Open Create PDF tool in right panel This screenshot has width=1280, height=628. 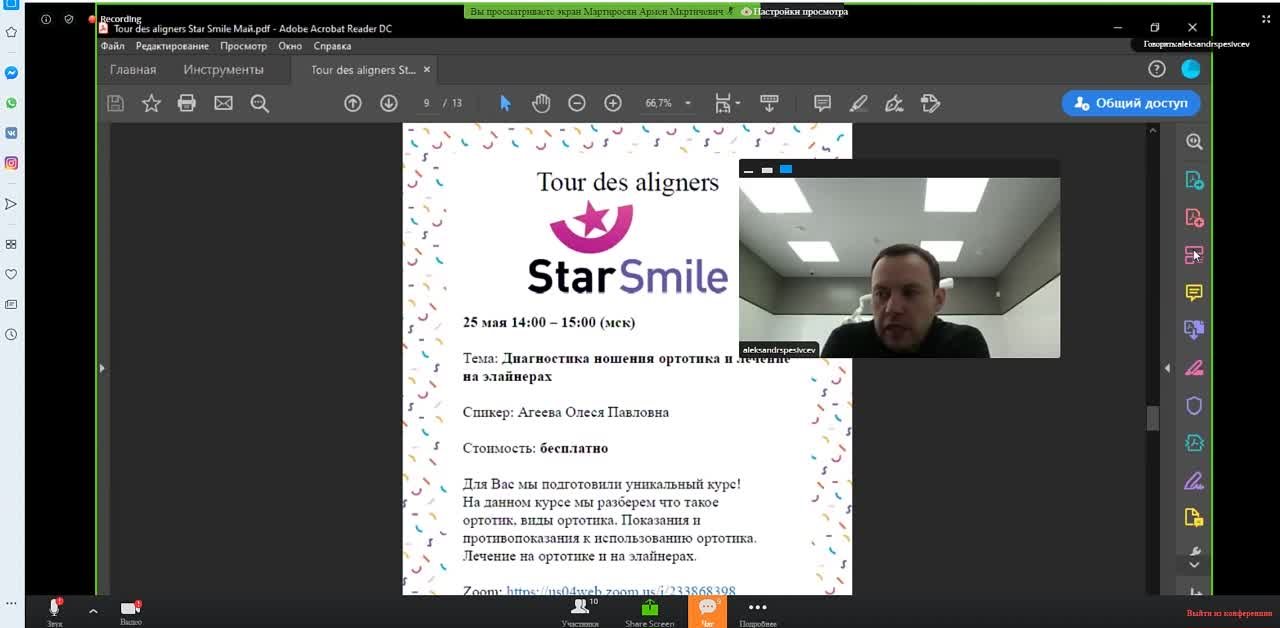pyautogui.click(x=1194, y=217)
